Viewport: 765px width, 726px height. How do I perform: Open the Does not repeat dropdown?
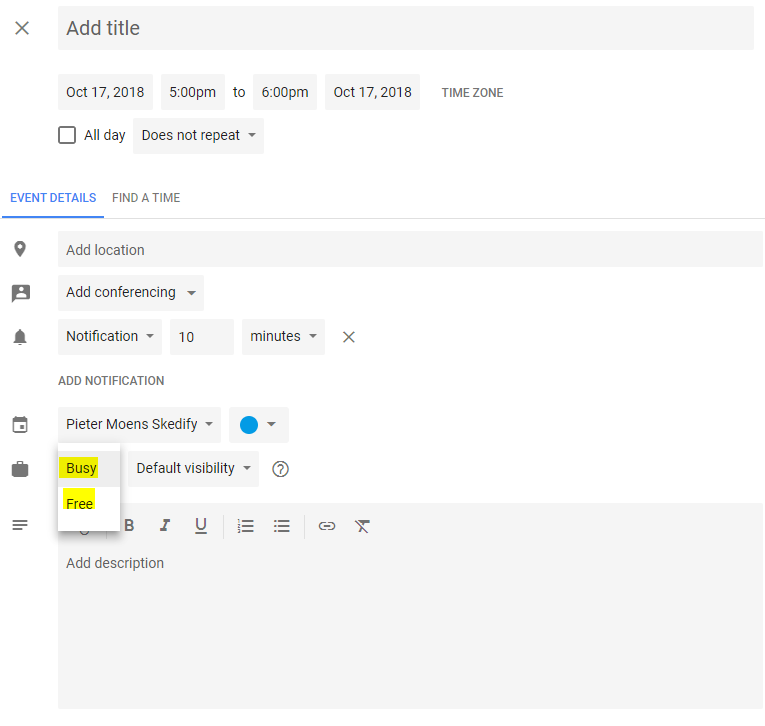pyautogui.click(x=198, y=136)
